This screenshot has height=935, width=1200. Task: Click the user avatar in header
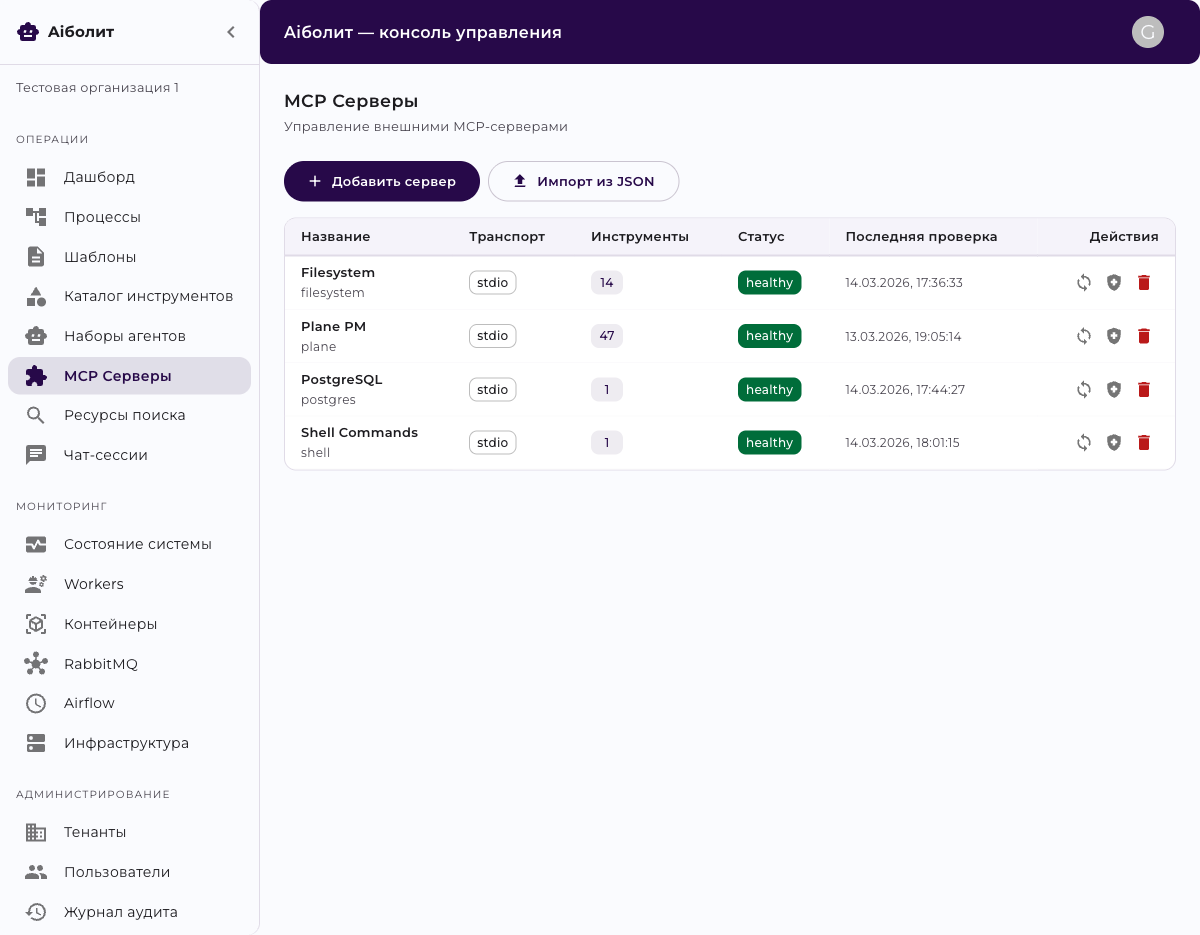tap(1147, 32)
